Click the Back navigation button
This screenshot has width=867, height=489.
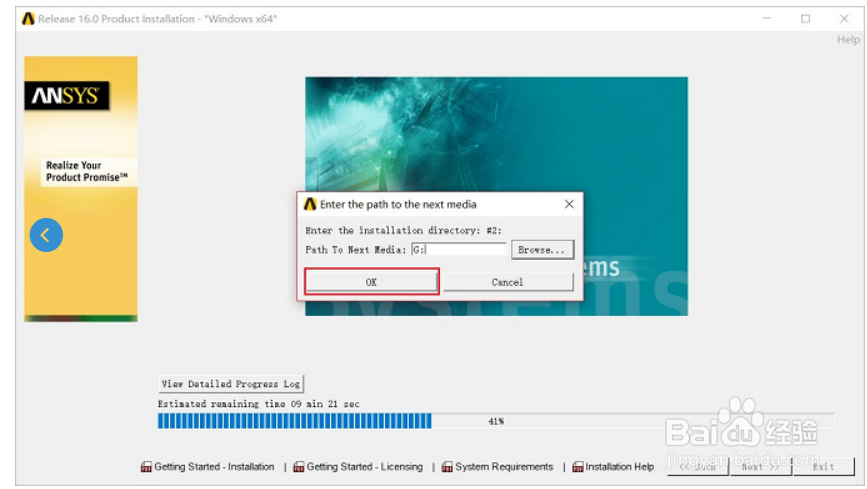[698, 467]
